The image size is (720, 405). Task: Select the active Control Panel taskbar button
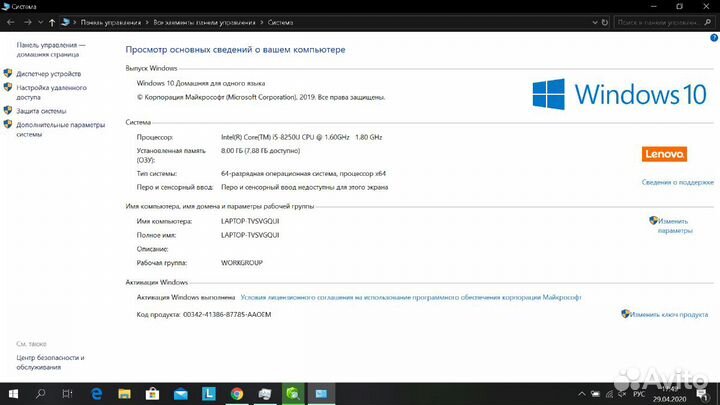(x=321, y=394)
